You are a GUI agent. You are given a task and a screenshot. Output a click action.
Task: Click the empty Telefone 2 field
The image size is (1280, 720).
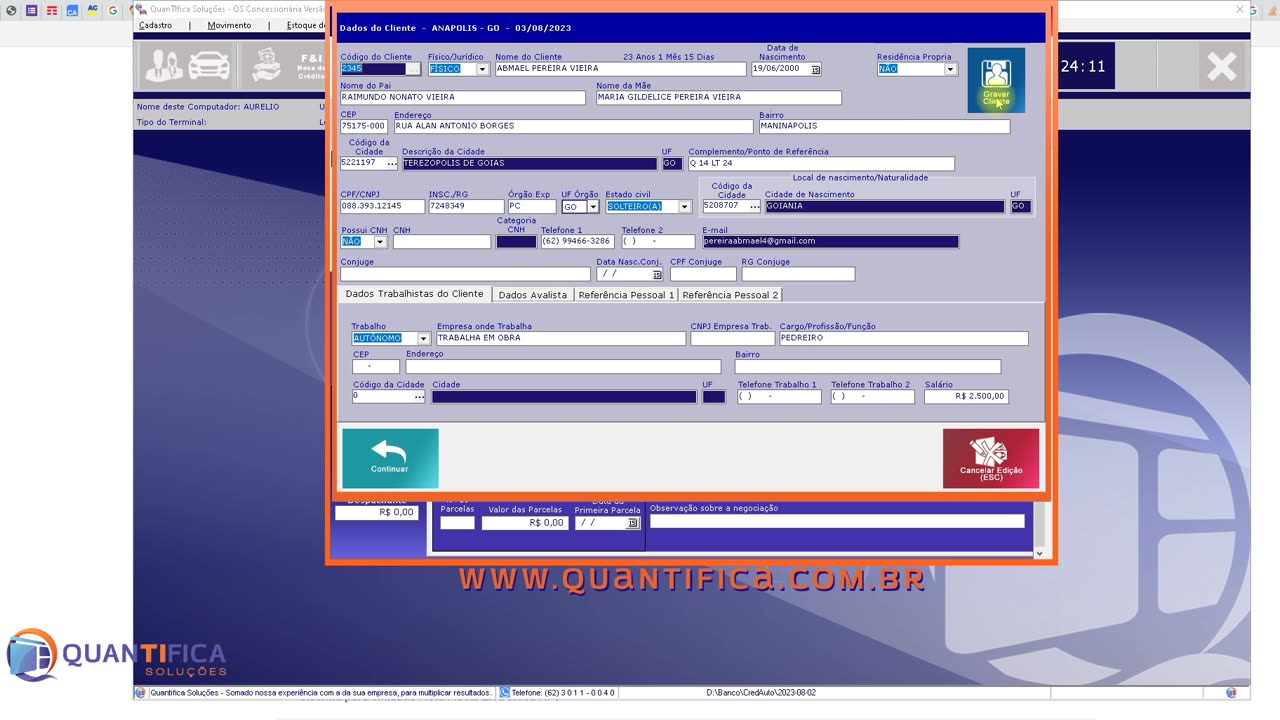[x=658, y=242]
